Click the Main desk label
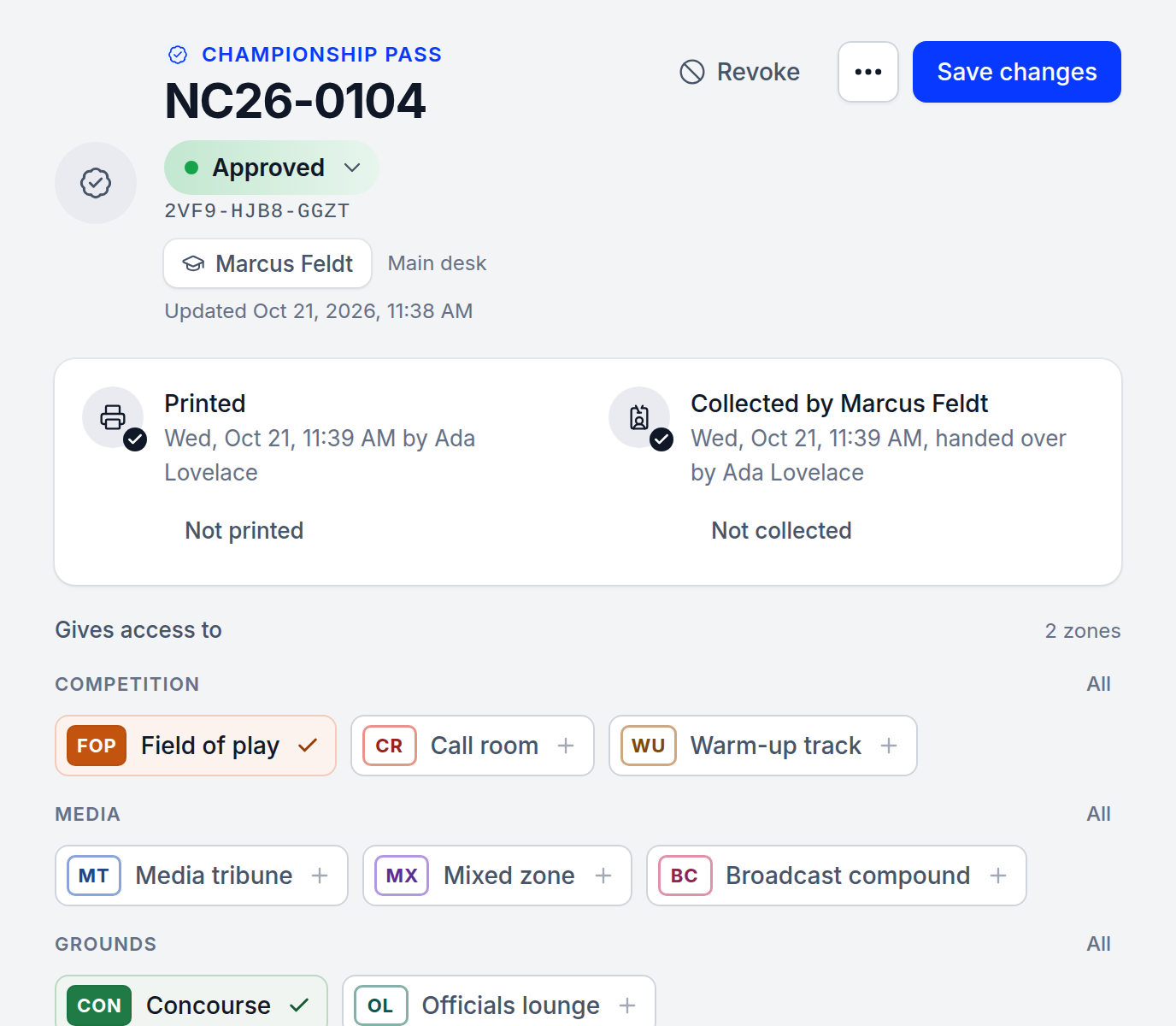Viewport: 1176px width, 1026px height. (x=437, y=263)
